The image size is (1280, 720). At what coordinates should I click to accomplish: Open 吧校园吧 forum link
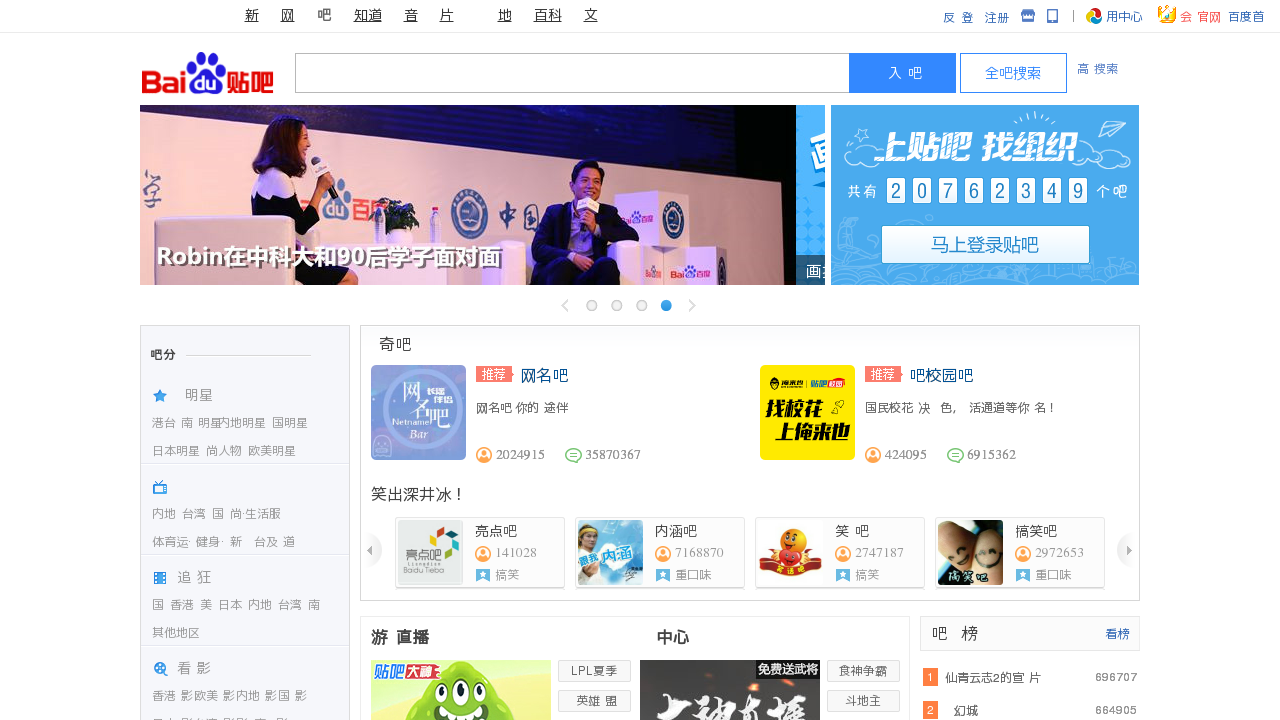(x=941, y=375)
